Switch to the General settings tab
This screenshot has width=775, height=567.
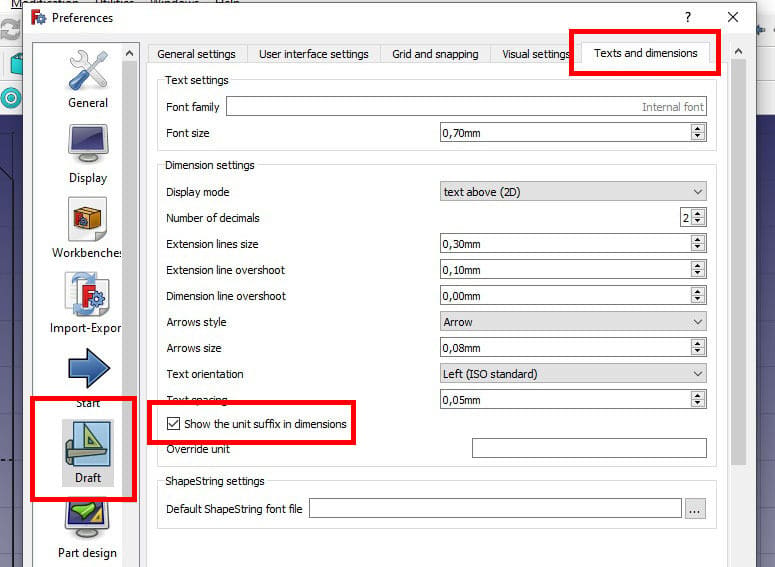click(x=196, y=54)
